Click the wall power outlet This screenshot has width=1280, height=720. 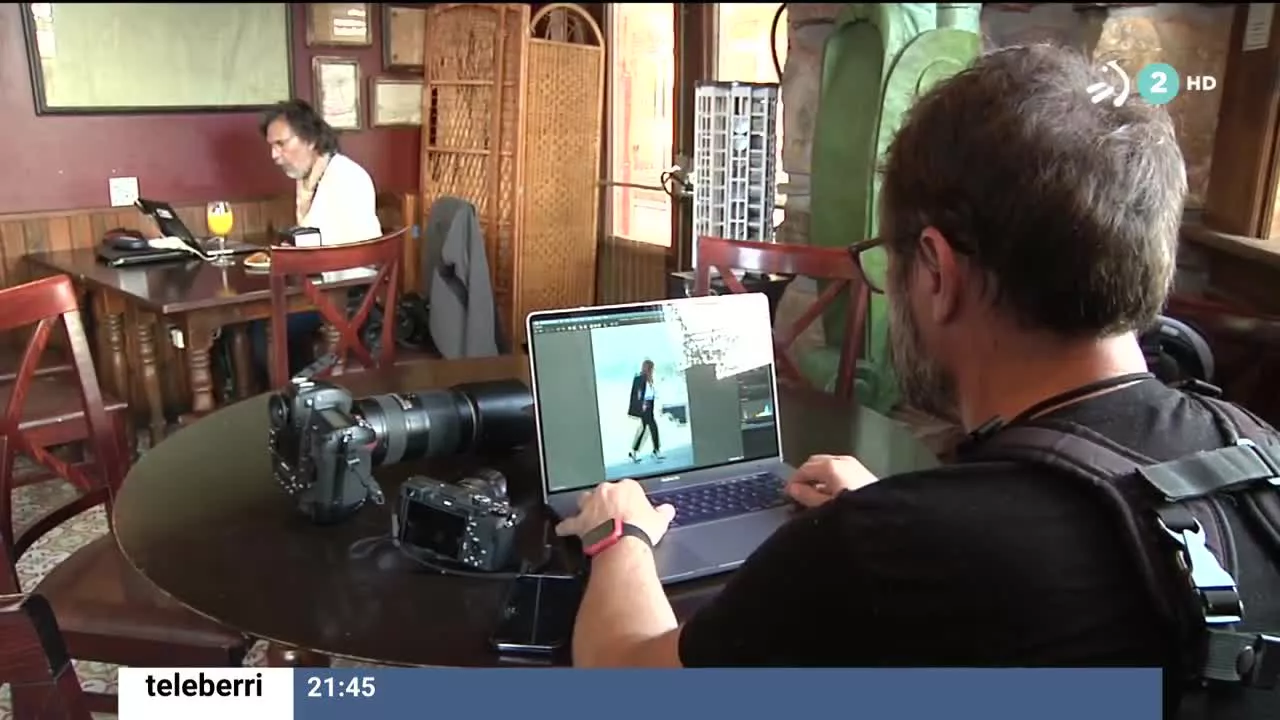(x=124, y=191)
